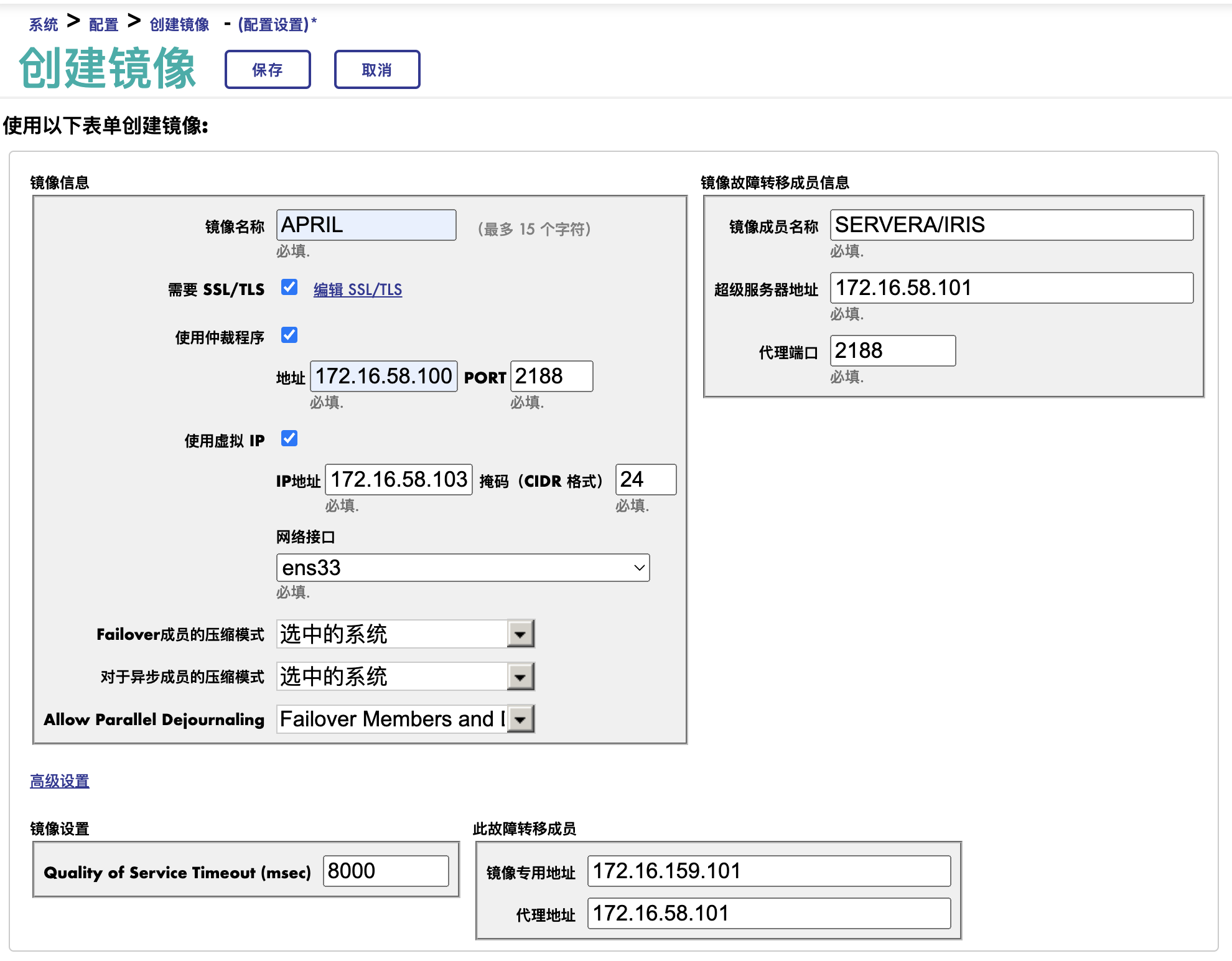Select the Quality of Service Timeout field
Image resolution: width=1232 pixels, height=961 pixels.
click(x=386, y=871)
